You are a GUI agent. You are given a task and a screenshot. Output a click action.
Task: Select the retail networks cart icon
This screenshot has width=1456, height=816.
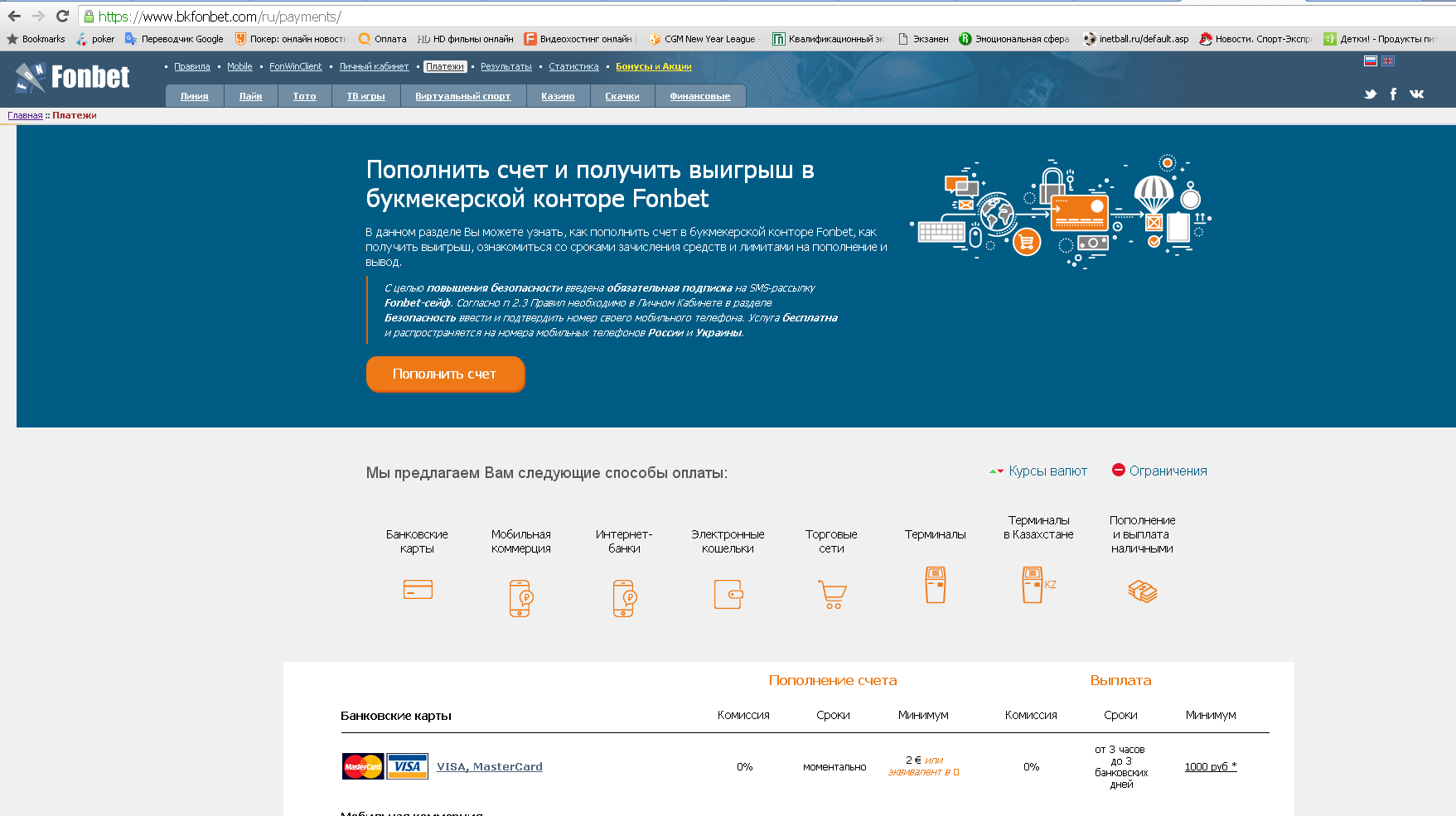(832, 594)
